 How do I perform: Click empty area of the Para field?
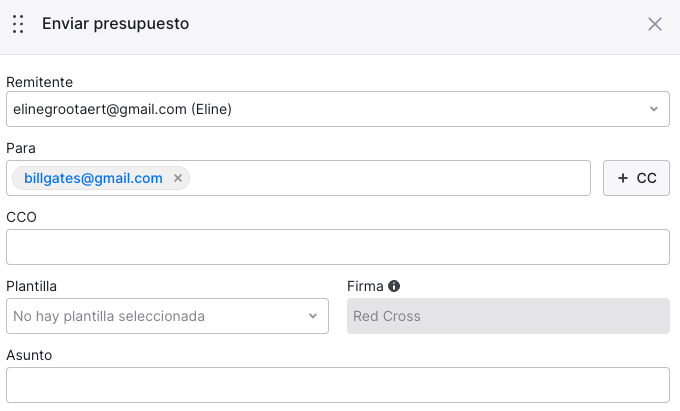click(x=390, y=178)
